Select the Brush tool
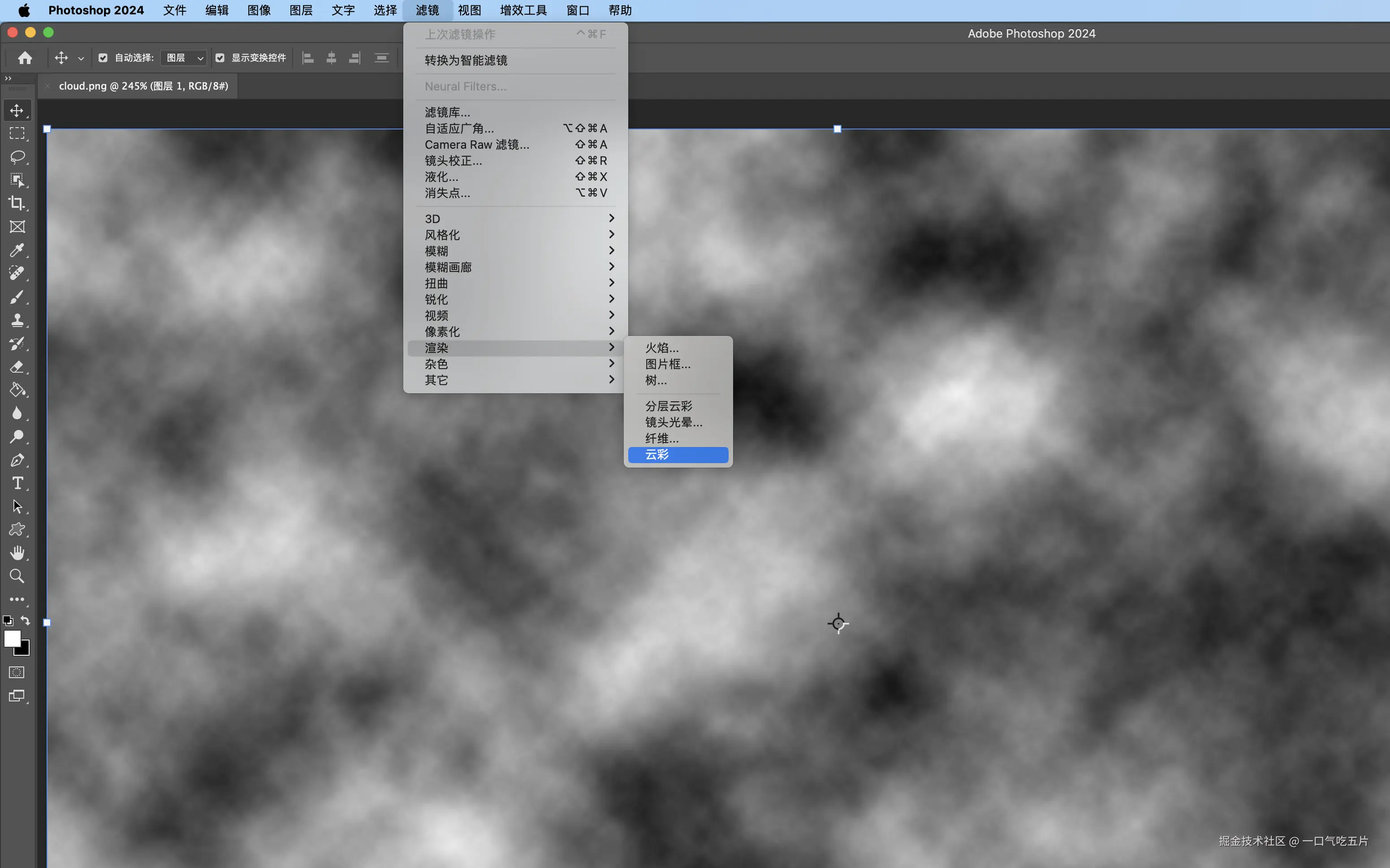This screenshot has width=1390, height=868. pos(17,297)
